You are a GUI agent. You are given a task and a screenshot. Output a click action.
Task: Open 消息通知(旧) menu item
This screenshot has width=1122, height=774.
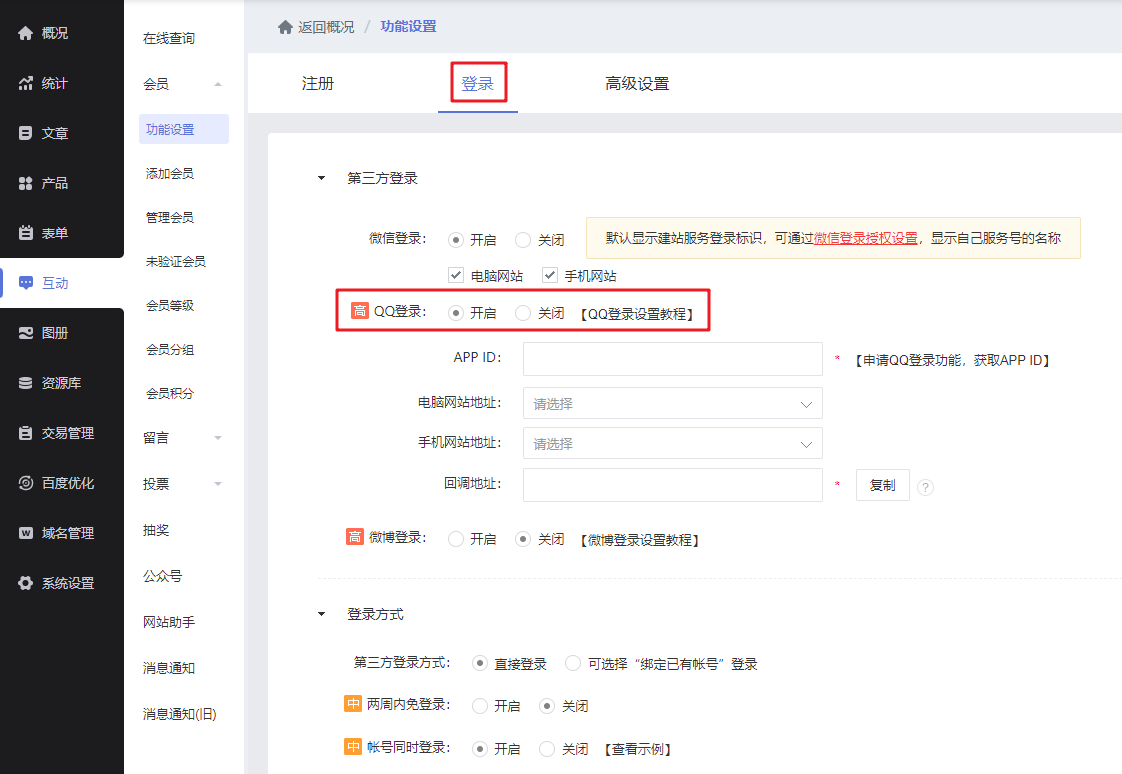(x=180, y=714)
